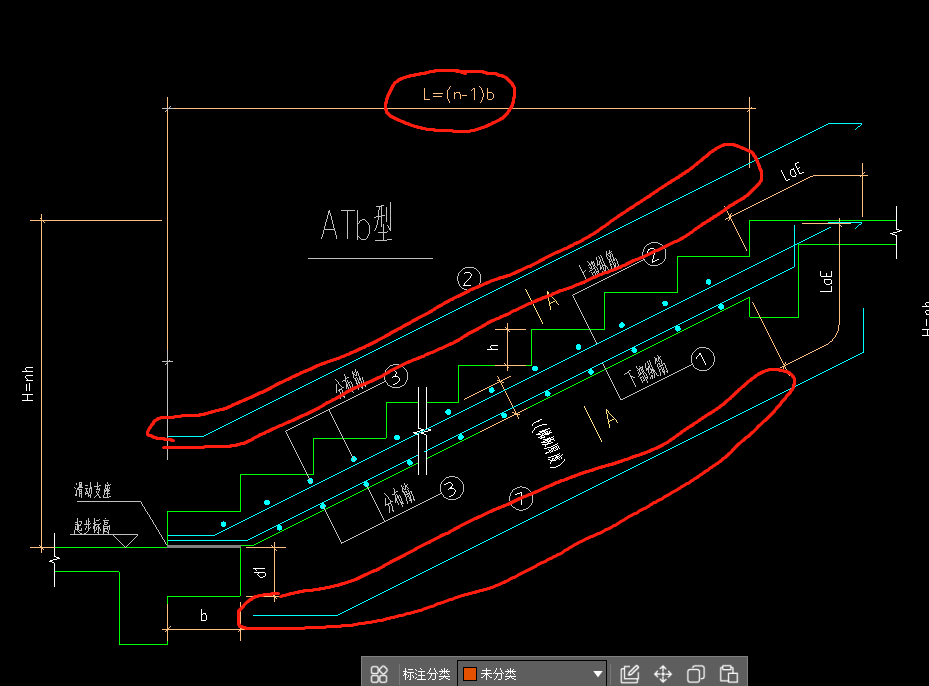Click the 上部纵筋 rebar label
Image resolution: width=929 pixels, height=686 pixels.
tap(599, 264)
